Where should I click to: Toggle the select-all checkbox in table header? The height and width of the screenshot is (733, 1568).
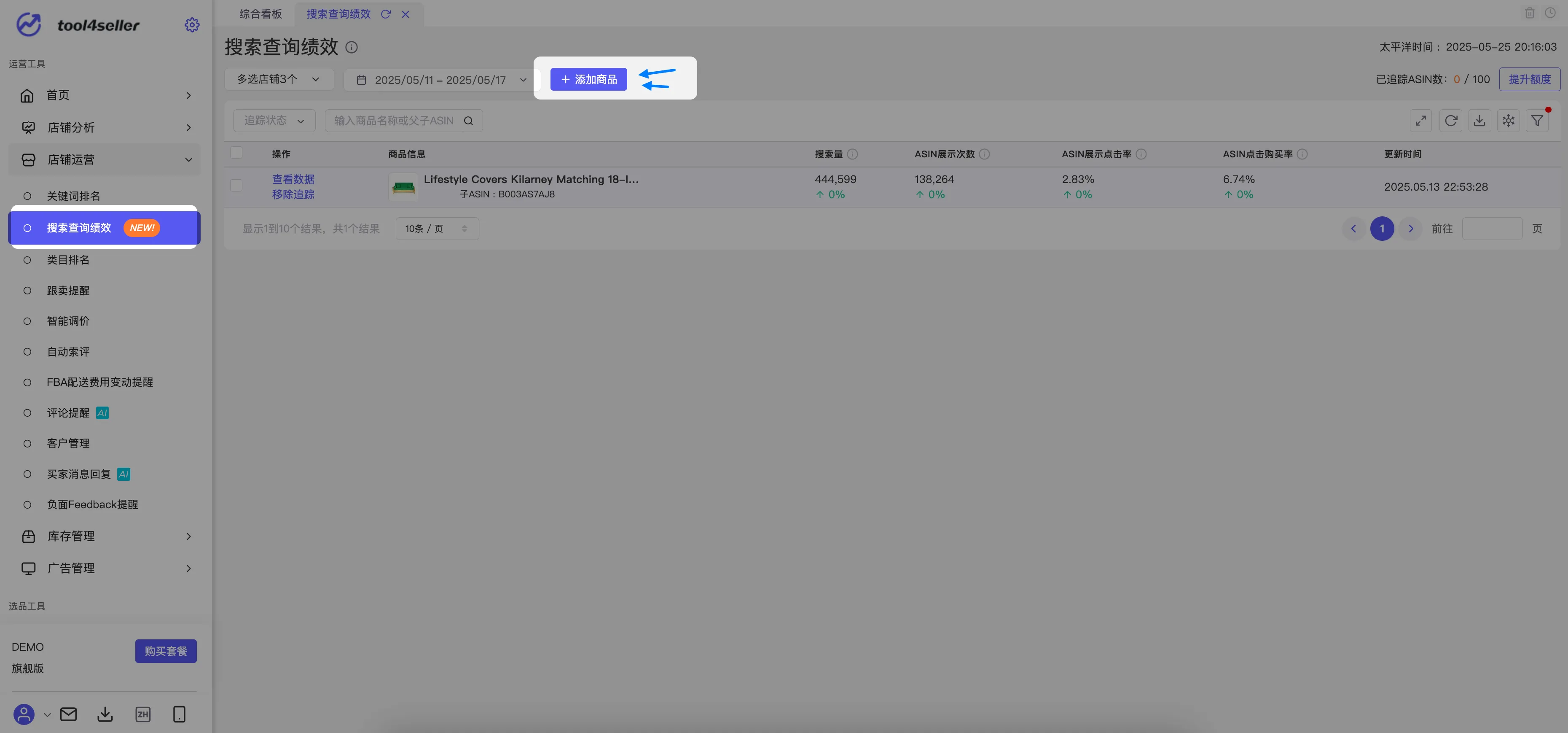[236, 153]
